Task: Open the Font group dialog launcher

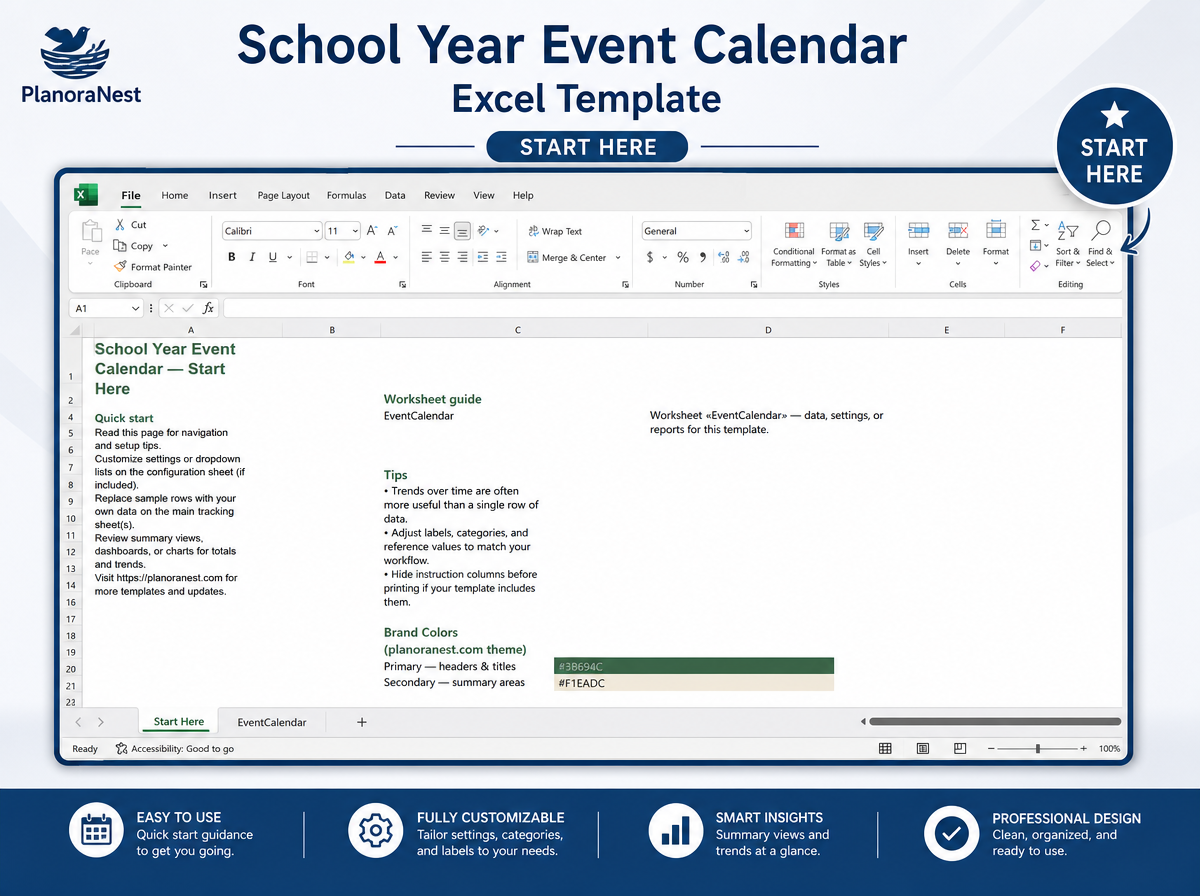Action: (x=403, y=284)
